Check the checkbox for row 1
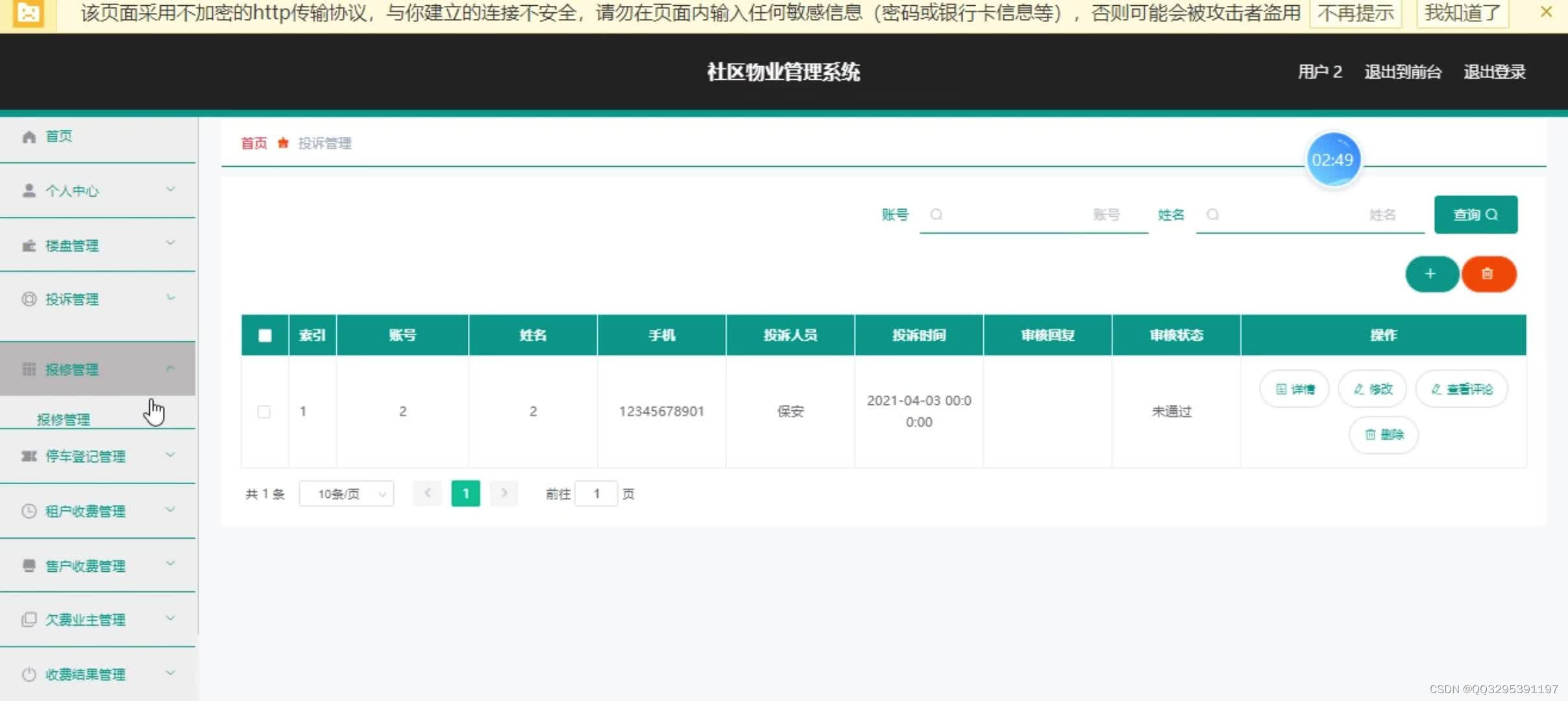Image resolution: width=1568 pixels, height=701 pixels. coord(263,412)
